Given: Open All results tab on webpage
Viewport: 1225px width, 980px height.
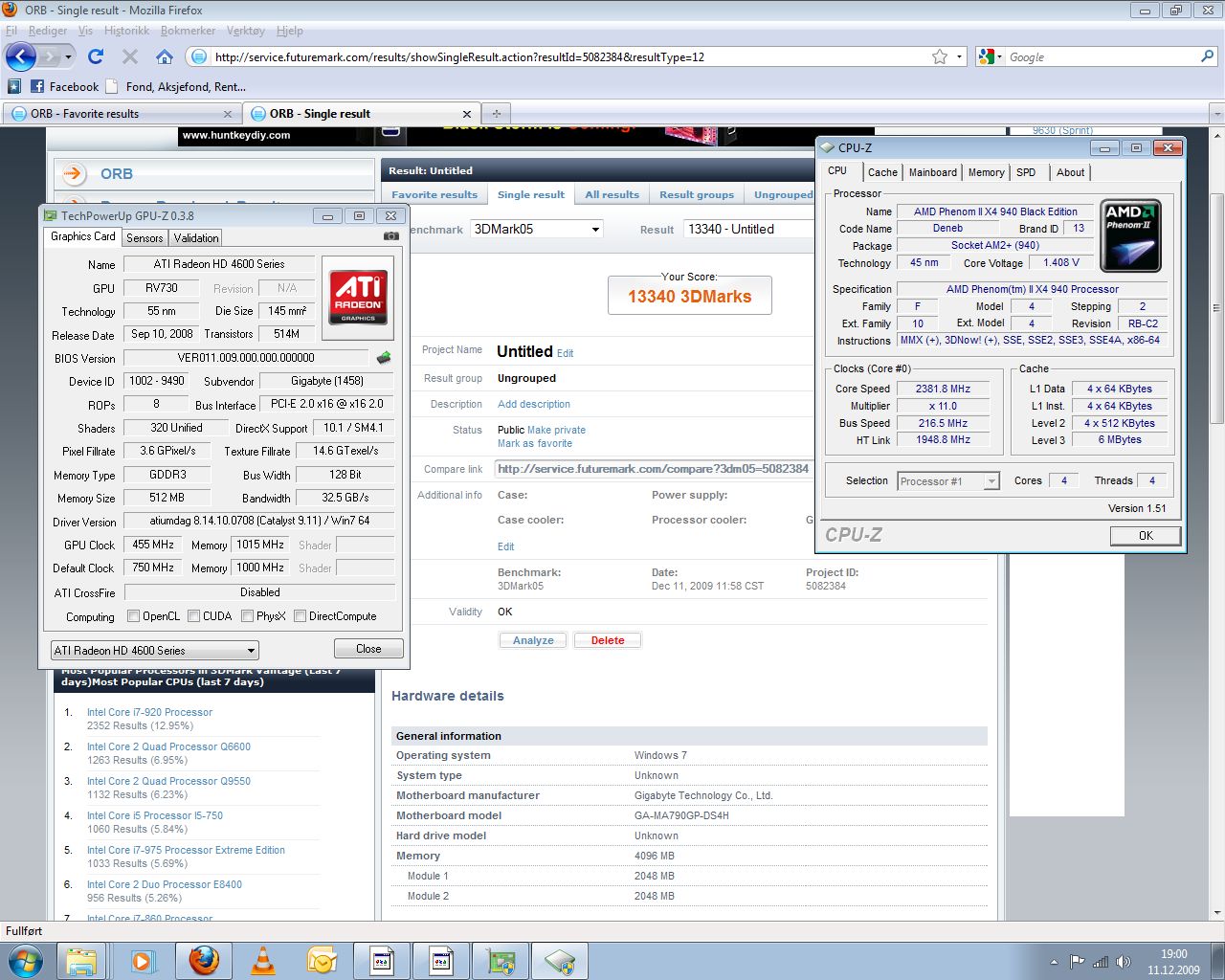Looking at the screenshot, I should pyautogui.click(x=612, y=194).
